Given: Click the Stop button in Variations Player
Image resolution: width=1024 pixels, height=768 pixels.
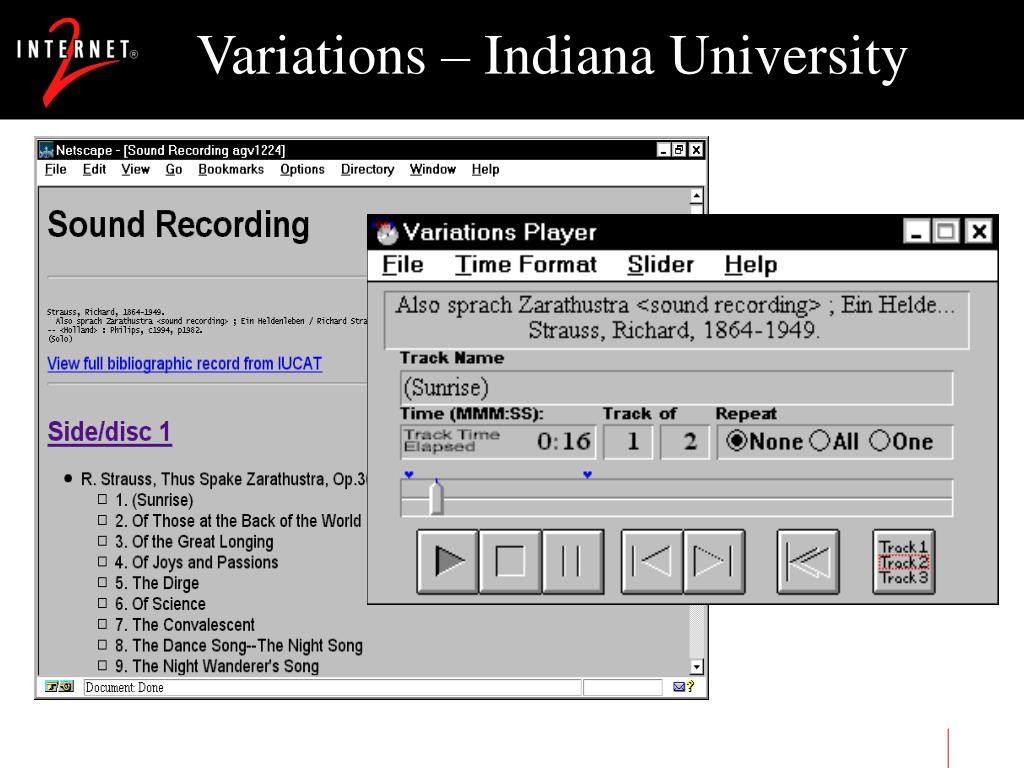Looking at the screenshot, I should click(510, 562).
